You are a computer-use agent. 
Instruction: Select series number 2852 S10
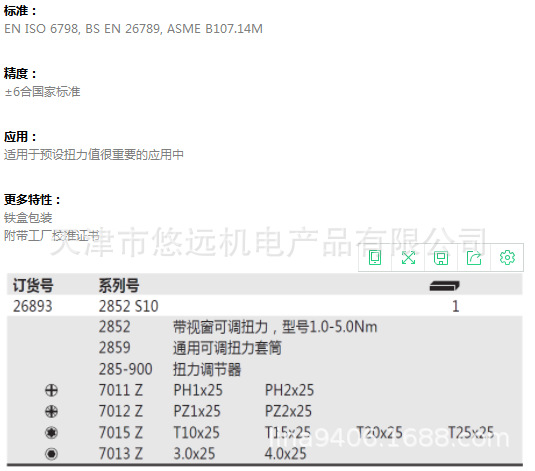tap(129, 306)
